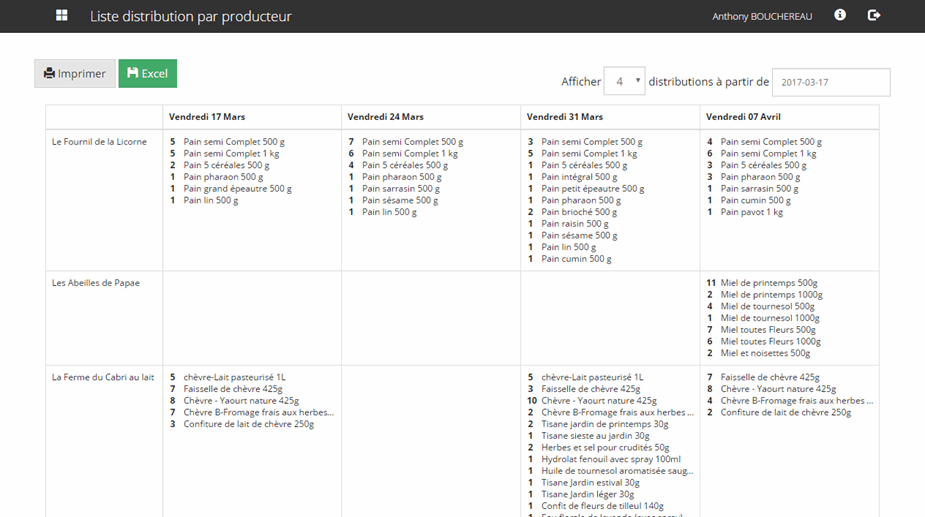
Task: Click the Vendredi 07 Avril column header
Action: point(744,117)
